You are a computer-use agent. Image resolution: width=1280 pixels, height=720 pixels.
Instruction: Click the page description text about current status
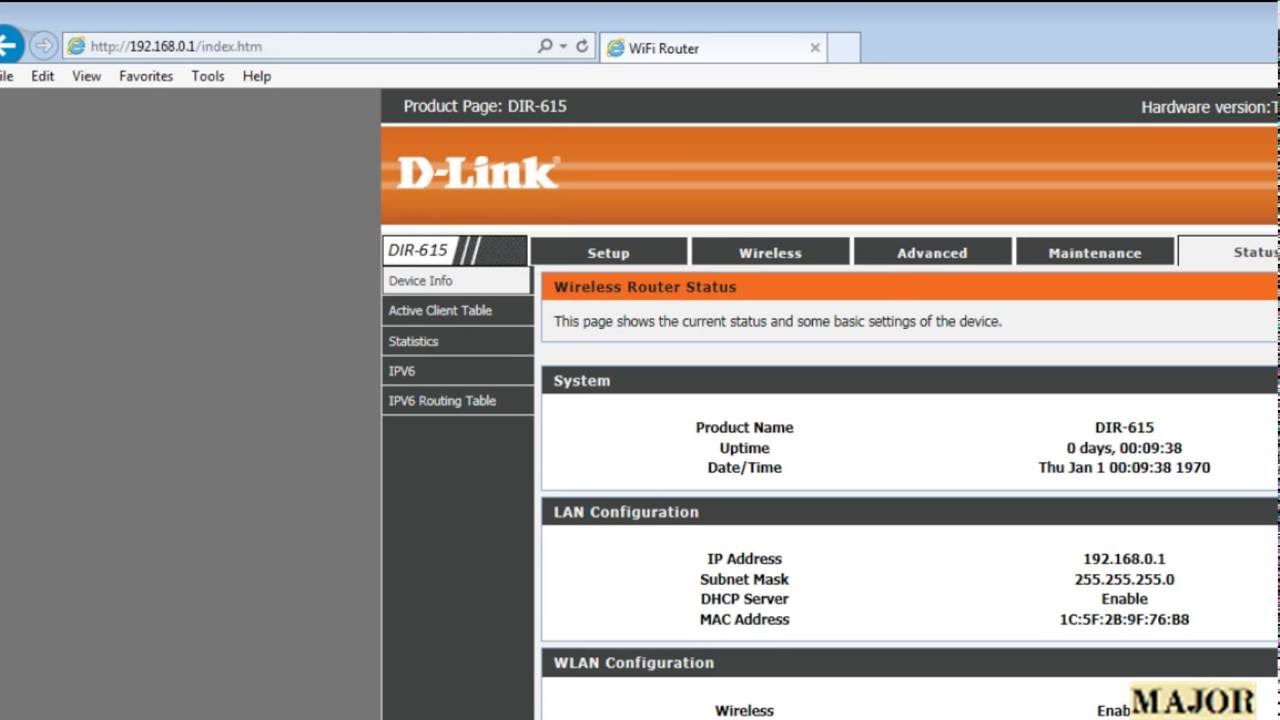(777, 322)
